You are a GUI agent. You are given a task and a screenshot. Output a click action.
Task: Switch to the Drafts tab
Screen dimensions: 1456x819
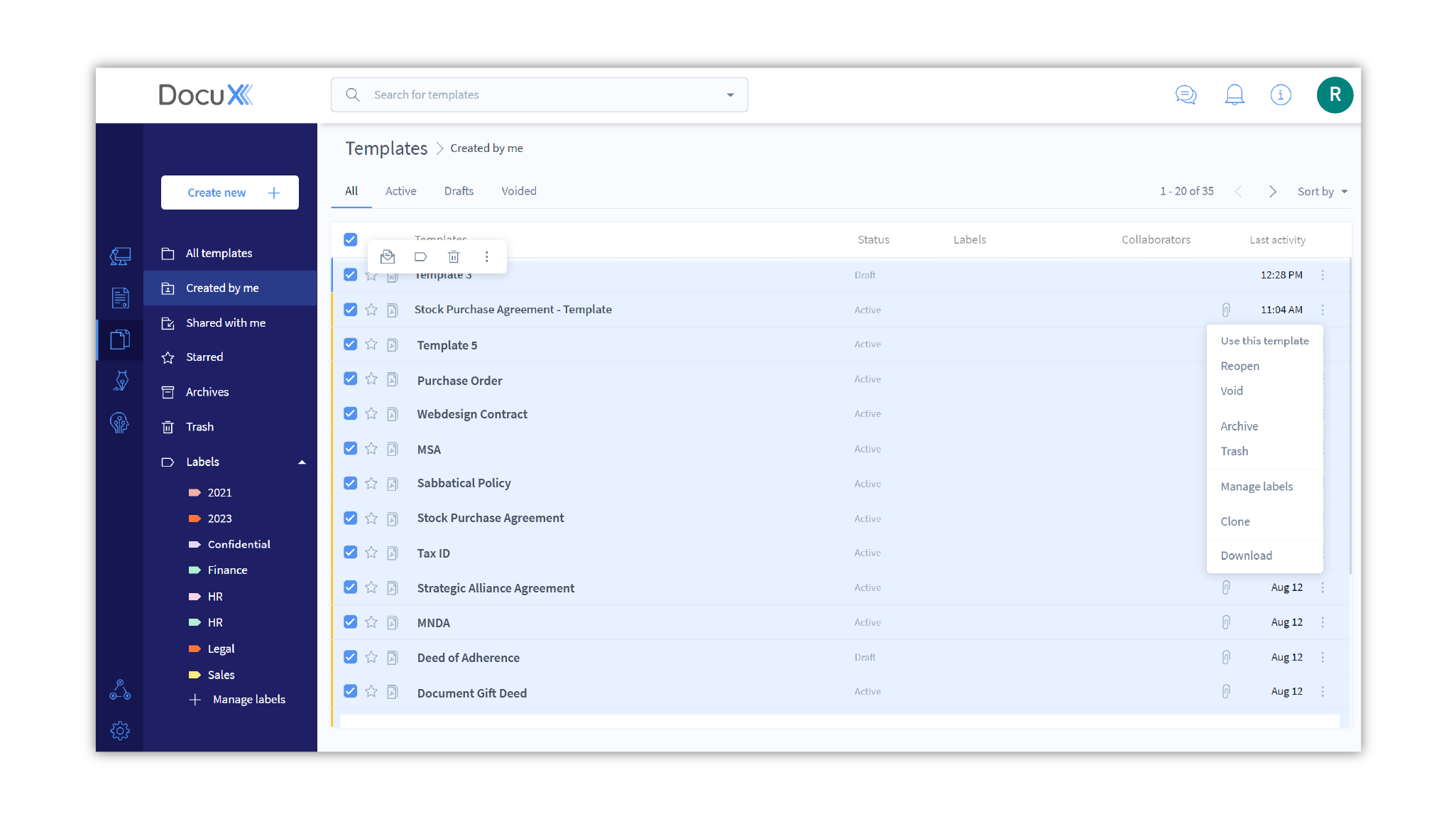point(459,191)
